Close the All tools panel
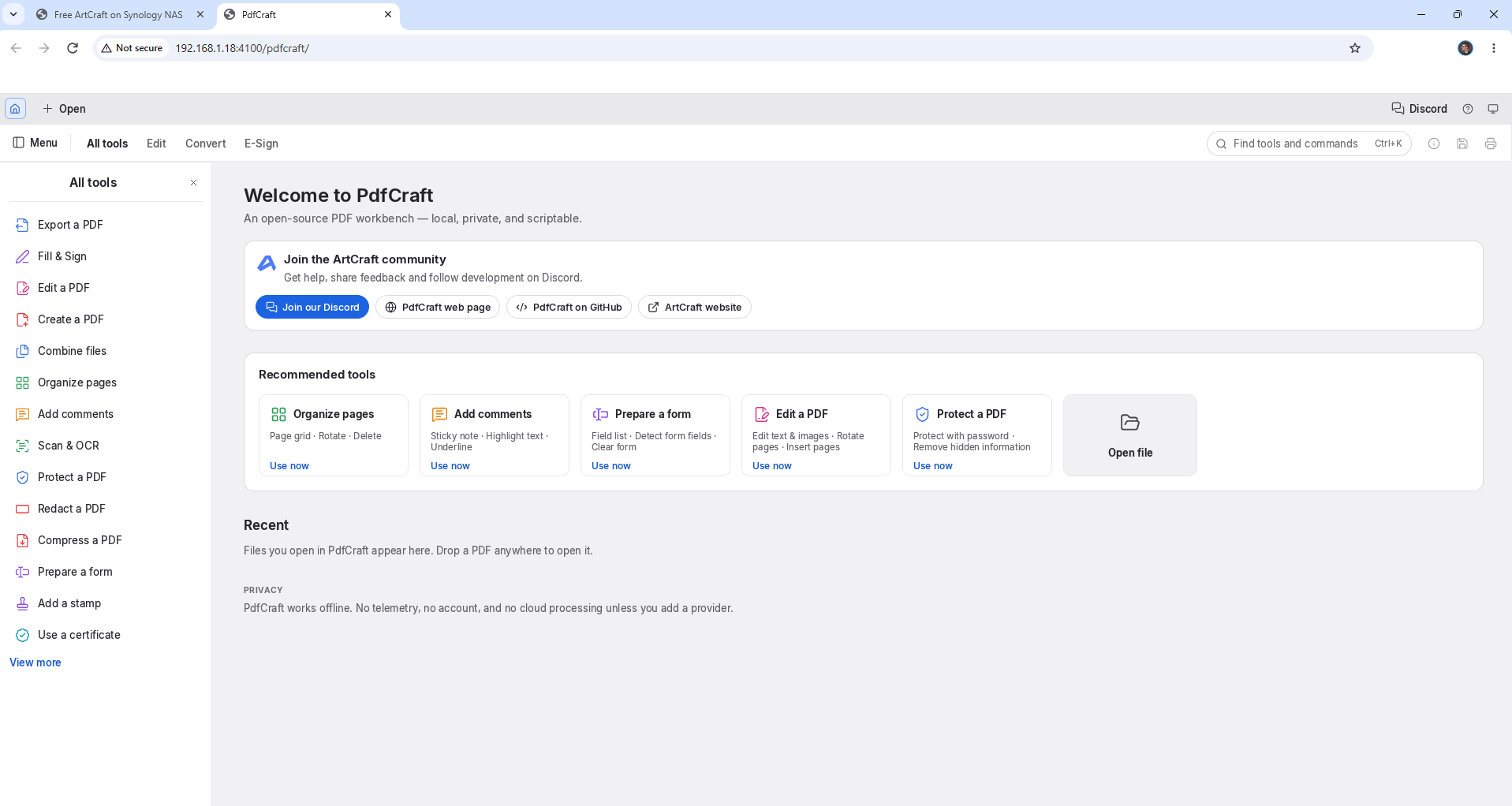This screenshot has width=1512, height=806. pos(193,182)
